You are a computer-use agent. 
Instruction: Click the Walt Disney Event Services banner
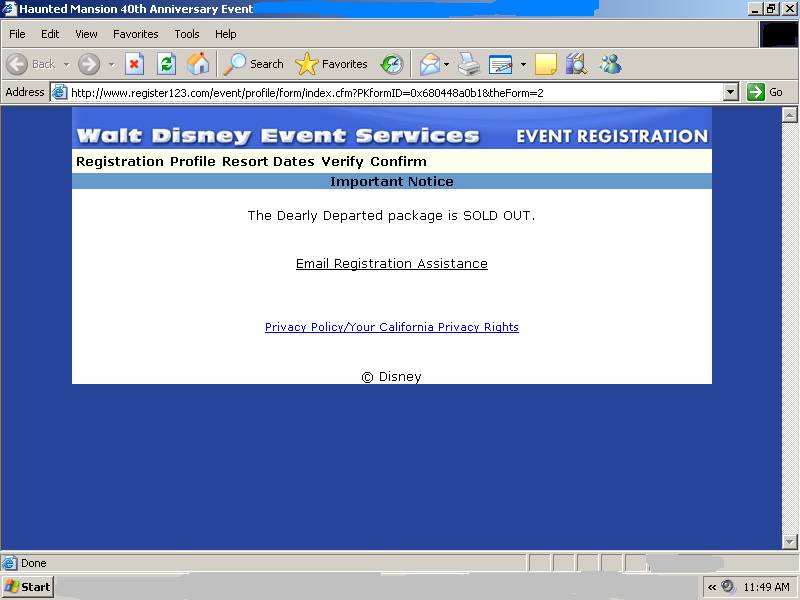point(278,136)
